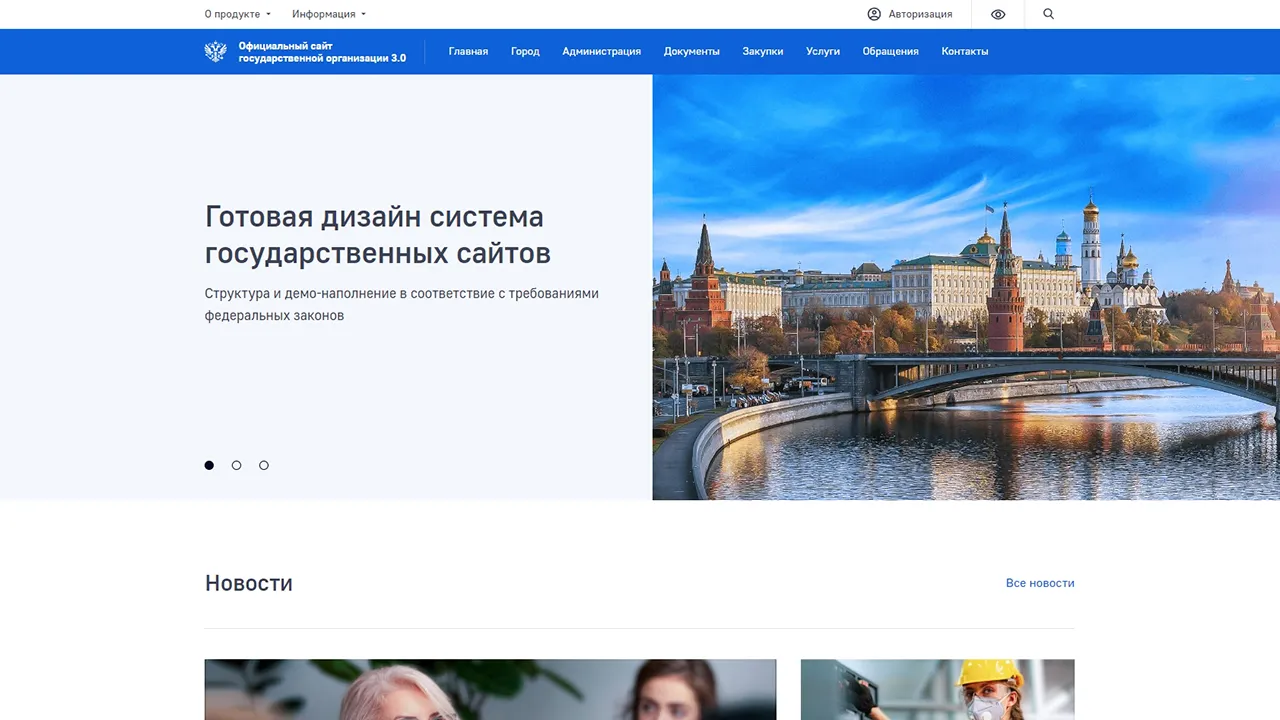
Task: Expand the Информация dropdown
Action: click(329, 14)
